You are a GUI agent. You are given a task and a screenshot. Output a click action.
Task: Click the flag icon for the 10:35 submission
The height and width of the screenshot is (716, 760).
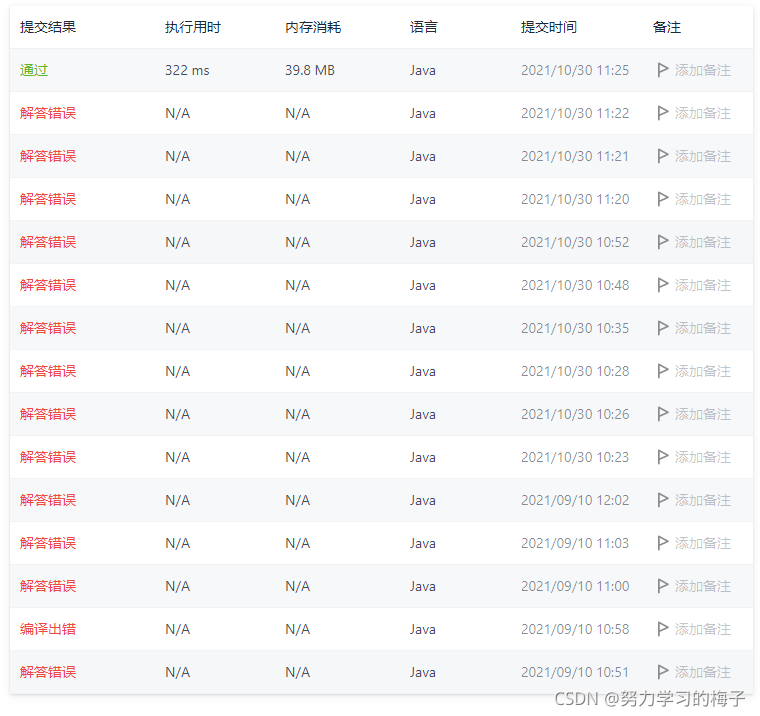pos(663,328)
